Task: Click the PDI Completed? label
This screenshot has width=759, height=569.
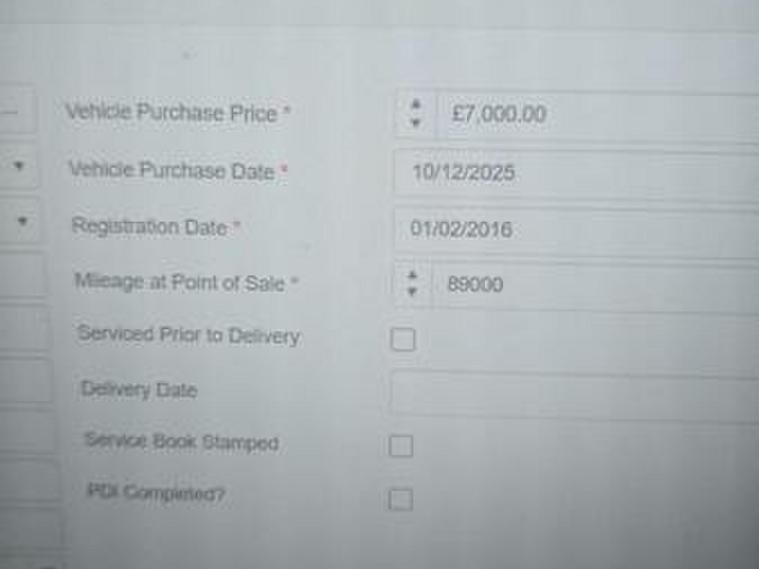Action: (x=155, y=493)
